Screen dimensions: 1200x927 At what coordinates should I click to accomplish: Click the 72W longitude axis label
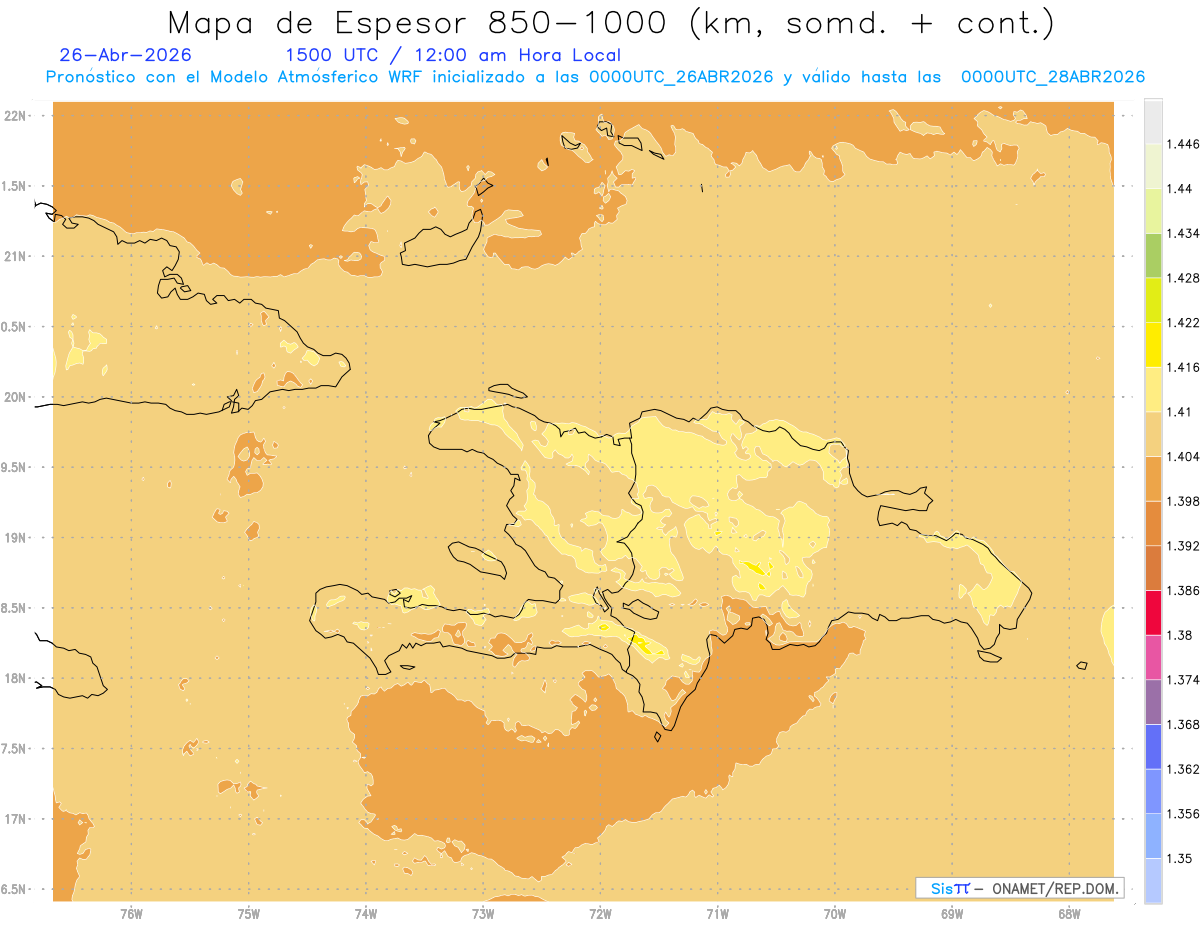[601, 912]
